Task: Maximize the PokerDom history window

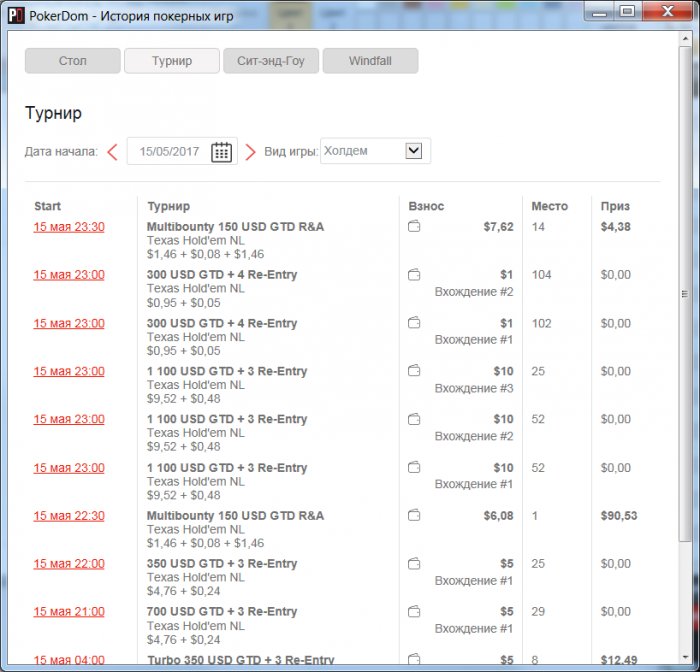Action: click(x=628, y=11)
